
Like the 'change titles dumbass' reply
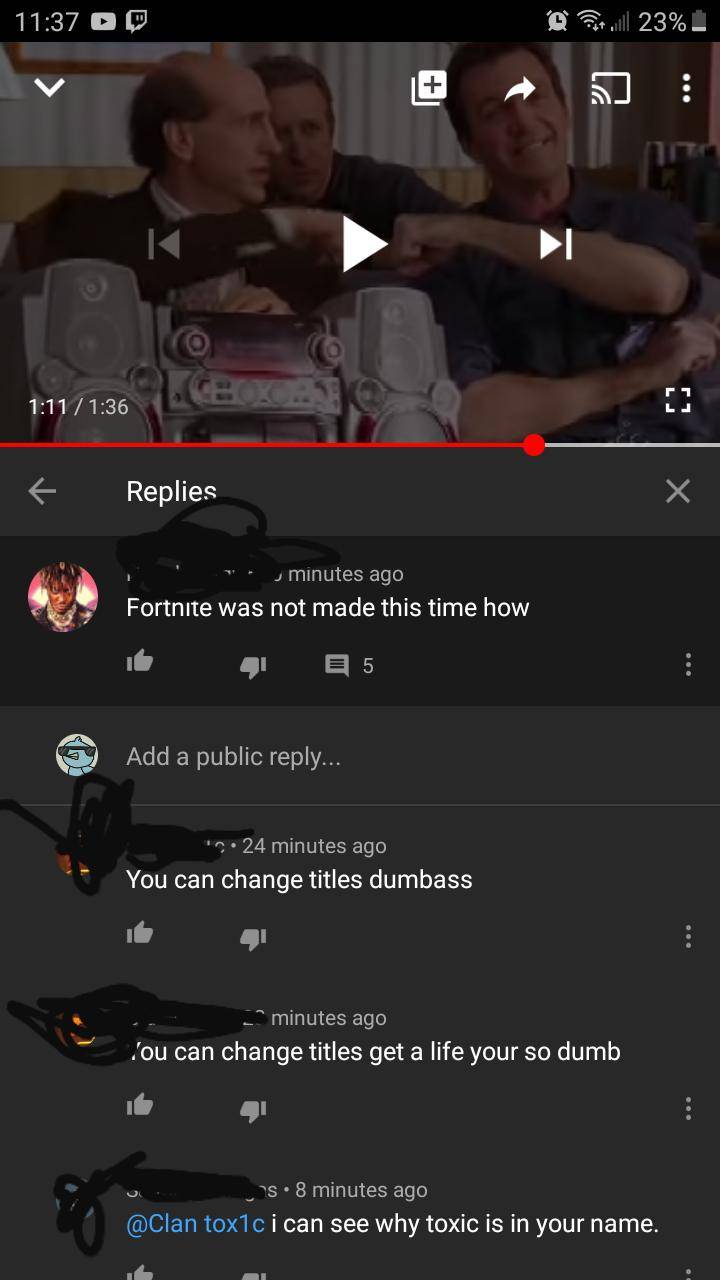[140, 934]
